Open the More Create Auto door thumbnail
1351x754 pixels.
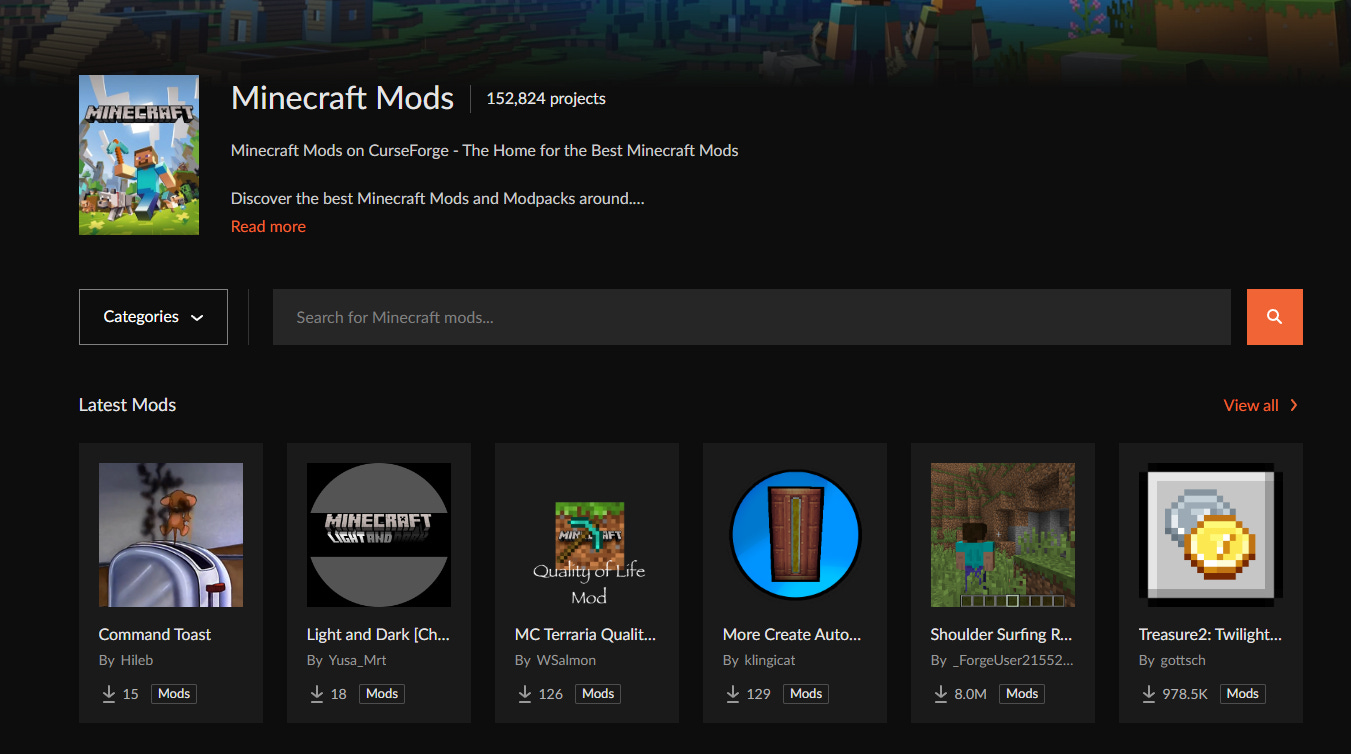click(795, 535)
